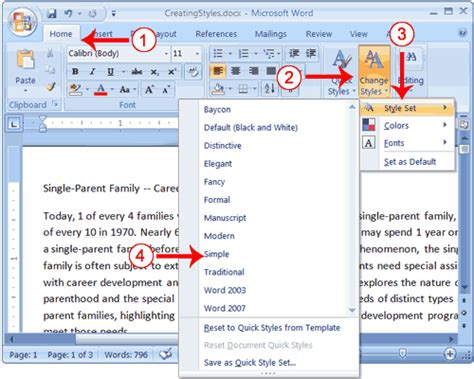Select the Word 2003 style set
474x379 pixels.
click(x=225, y=290)
